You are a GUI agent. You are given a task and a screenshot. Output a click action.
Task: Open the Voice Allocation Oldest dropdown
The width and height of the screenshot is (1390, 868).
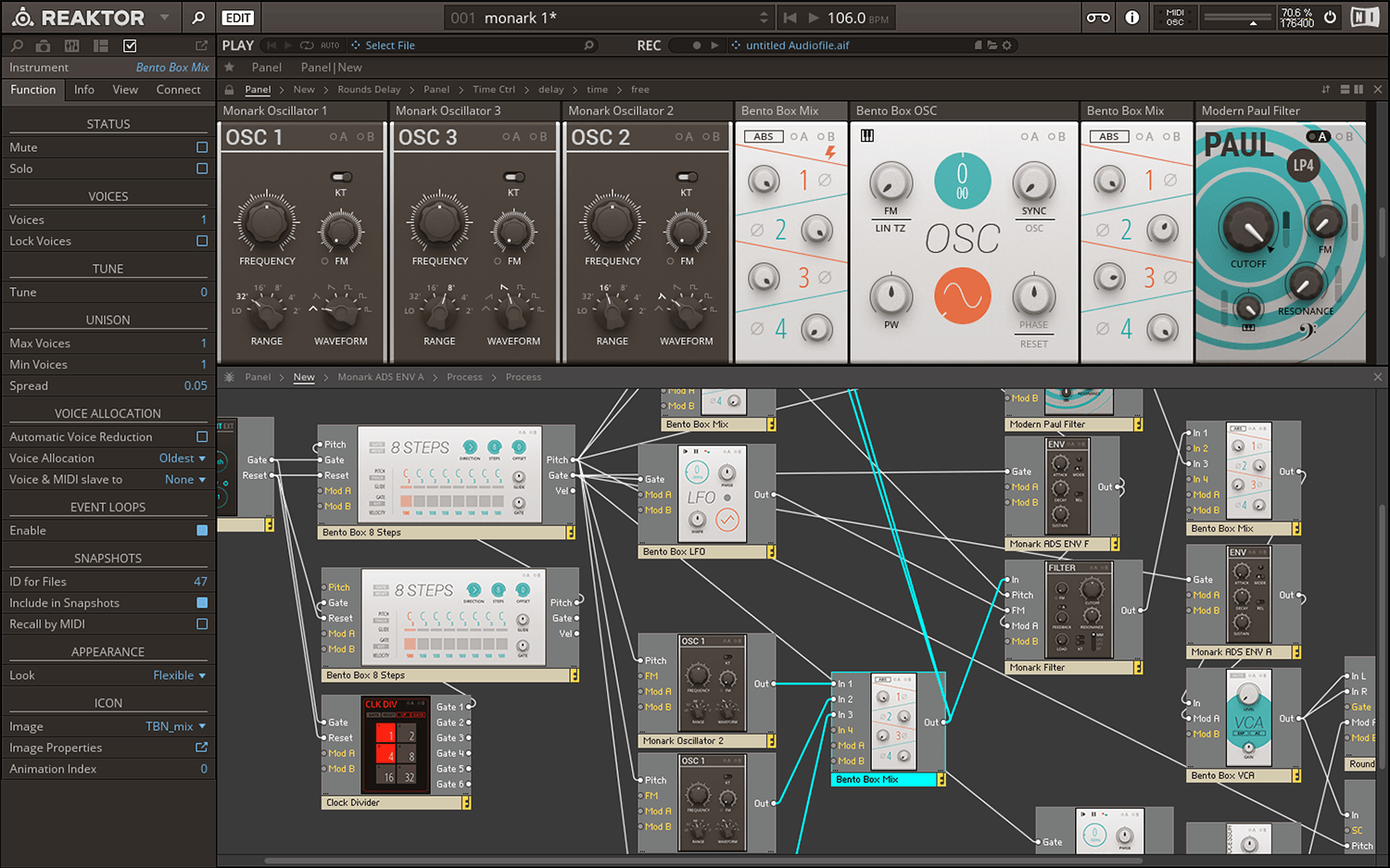pos(183,458)
